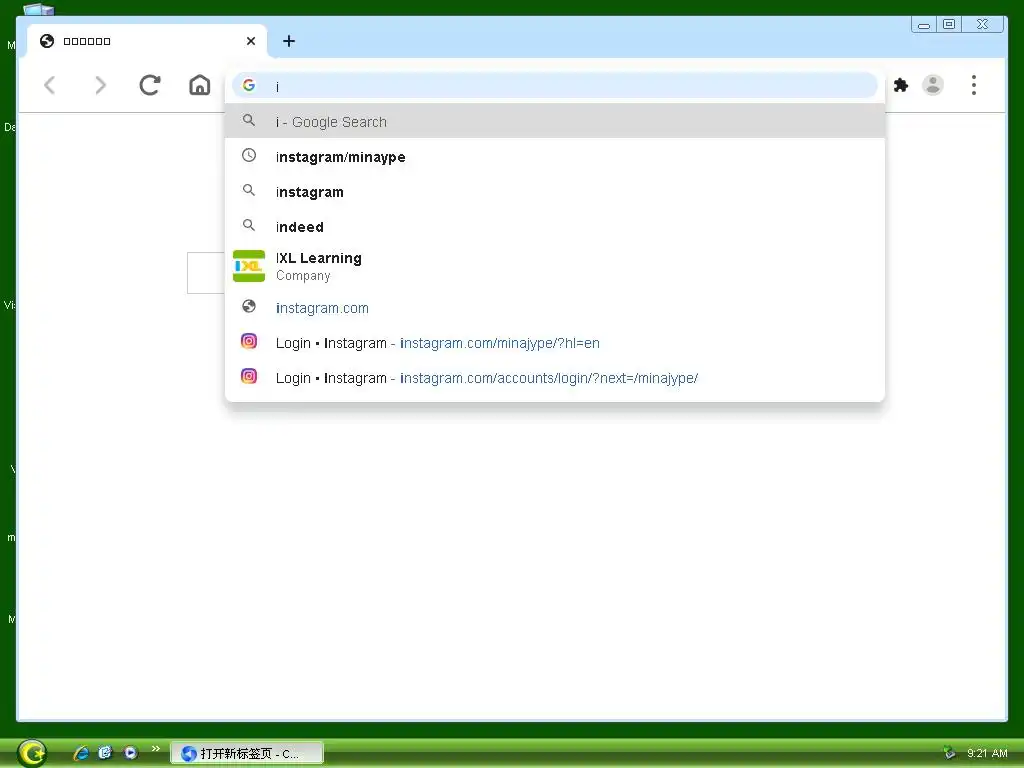Minimize the Chrome window
1024x768 pixels.
tap(923, 25)
